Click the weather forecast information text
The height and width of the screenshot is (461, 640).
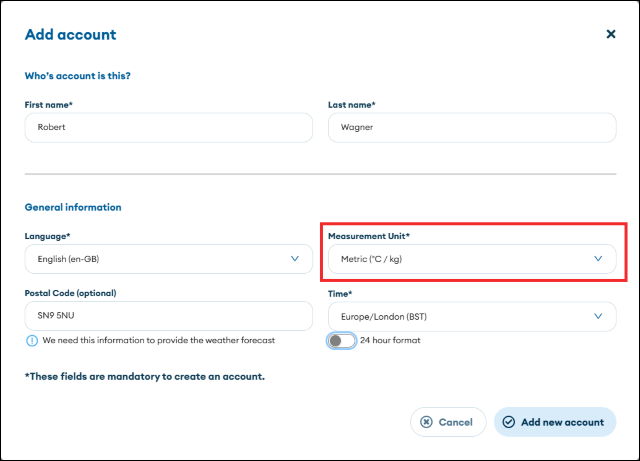[158, 340]
